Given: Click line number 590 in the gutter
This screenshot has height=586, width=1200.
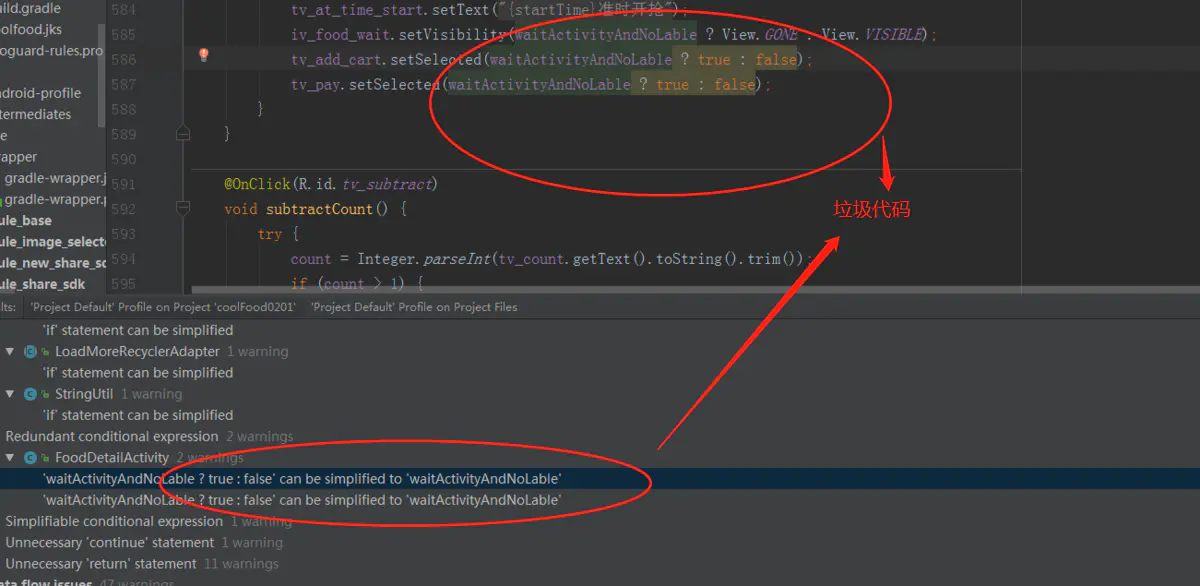Looking at the screenshot, I should click(124, 159).
